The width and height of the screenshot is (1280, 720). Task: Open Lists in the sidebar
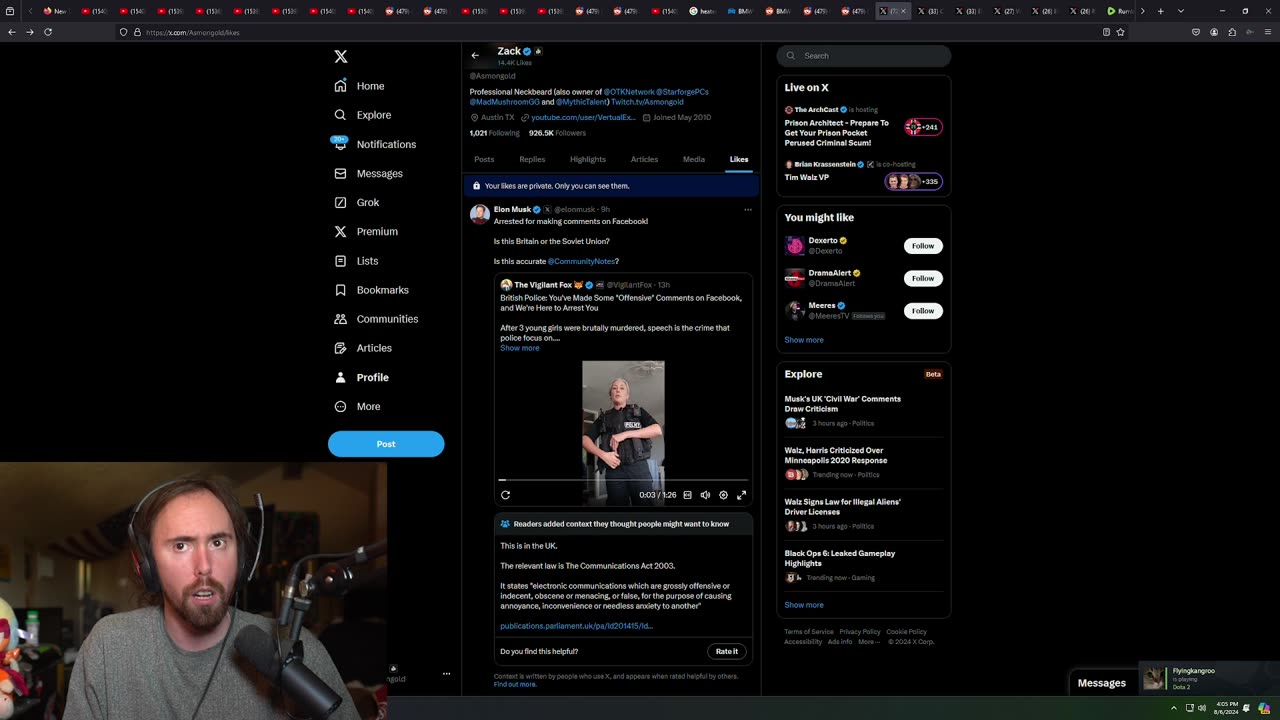coord(357,261)
